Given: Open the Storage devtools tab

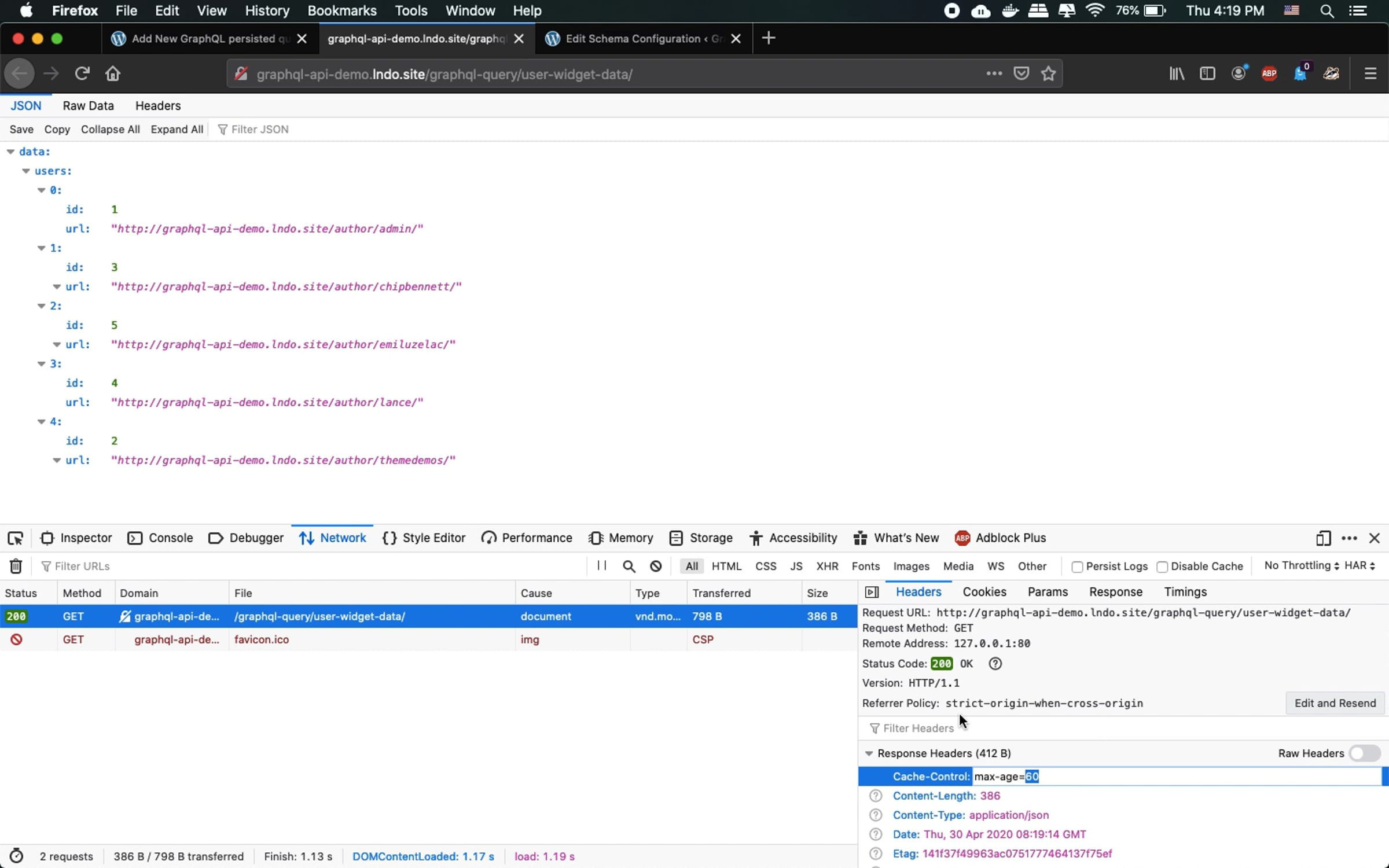Looking at the screenshot, I should (701, 538).
